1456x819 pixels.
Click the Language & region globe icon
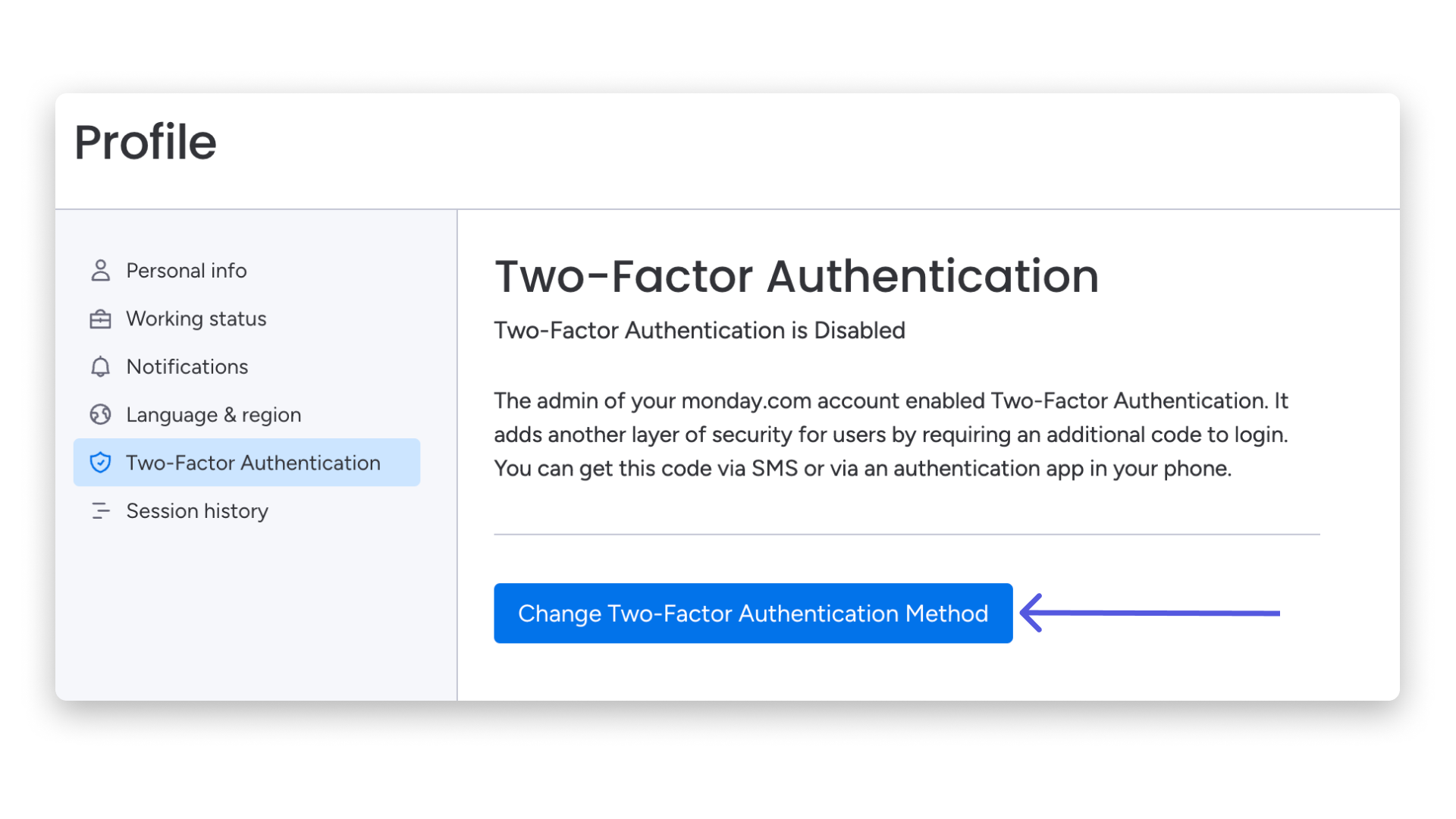click(x=100, y=415)
